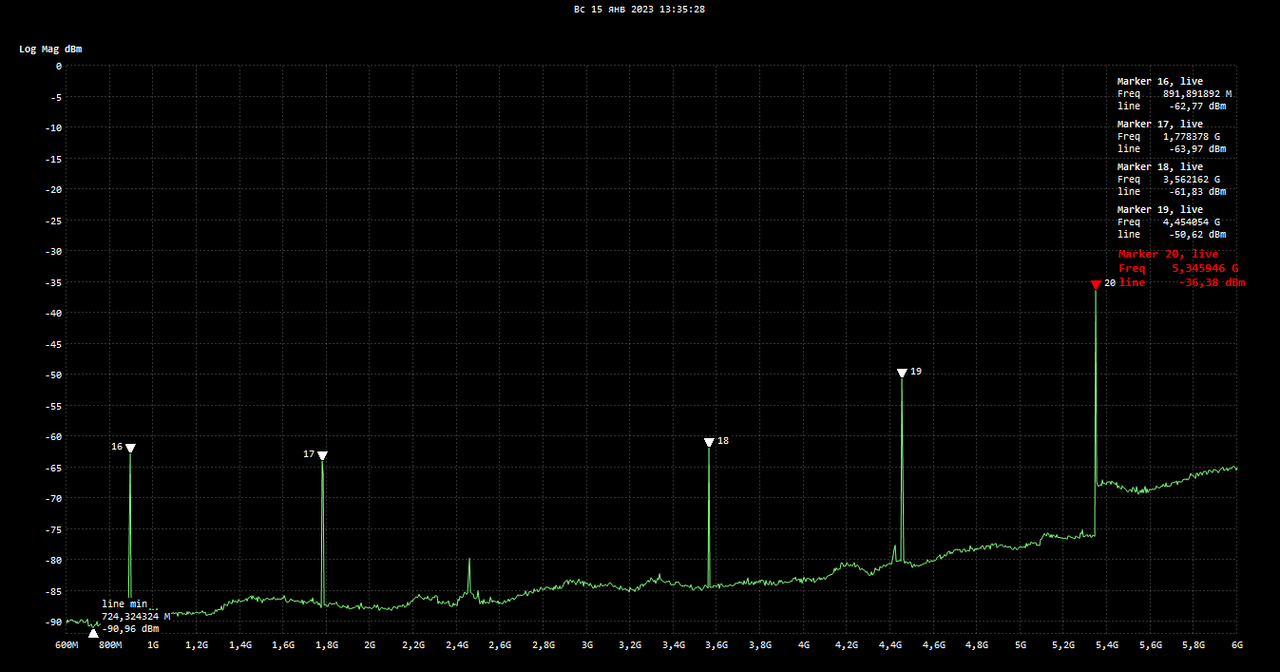Select the marker 17 triangle on the trace
Screen dimensions: 1280x672
(322, 456)
